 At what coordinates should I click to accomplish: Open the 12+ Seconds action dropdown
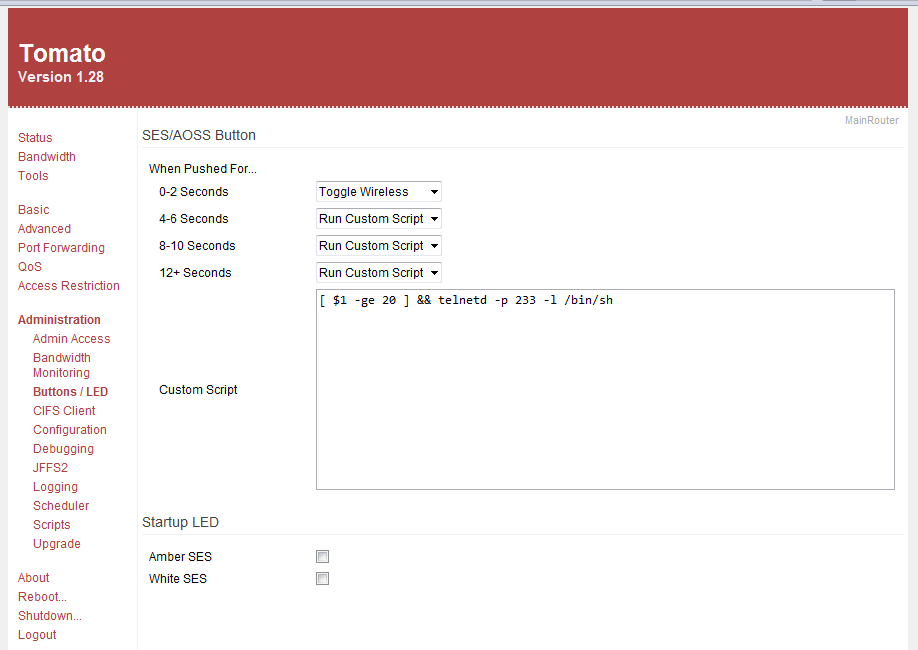(379, 272)
